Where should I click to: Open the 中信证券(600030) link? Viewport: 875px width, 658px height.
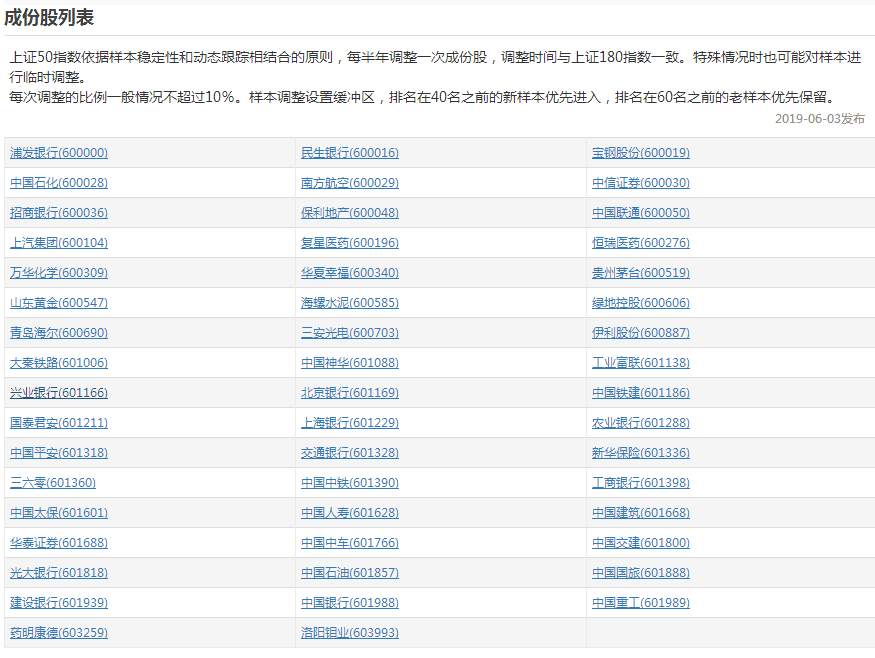click(x=641, y=183)
